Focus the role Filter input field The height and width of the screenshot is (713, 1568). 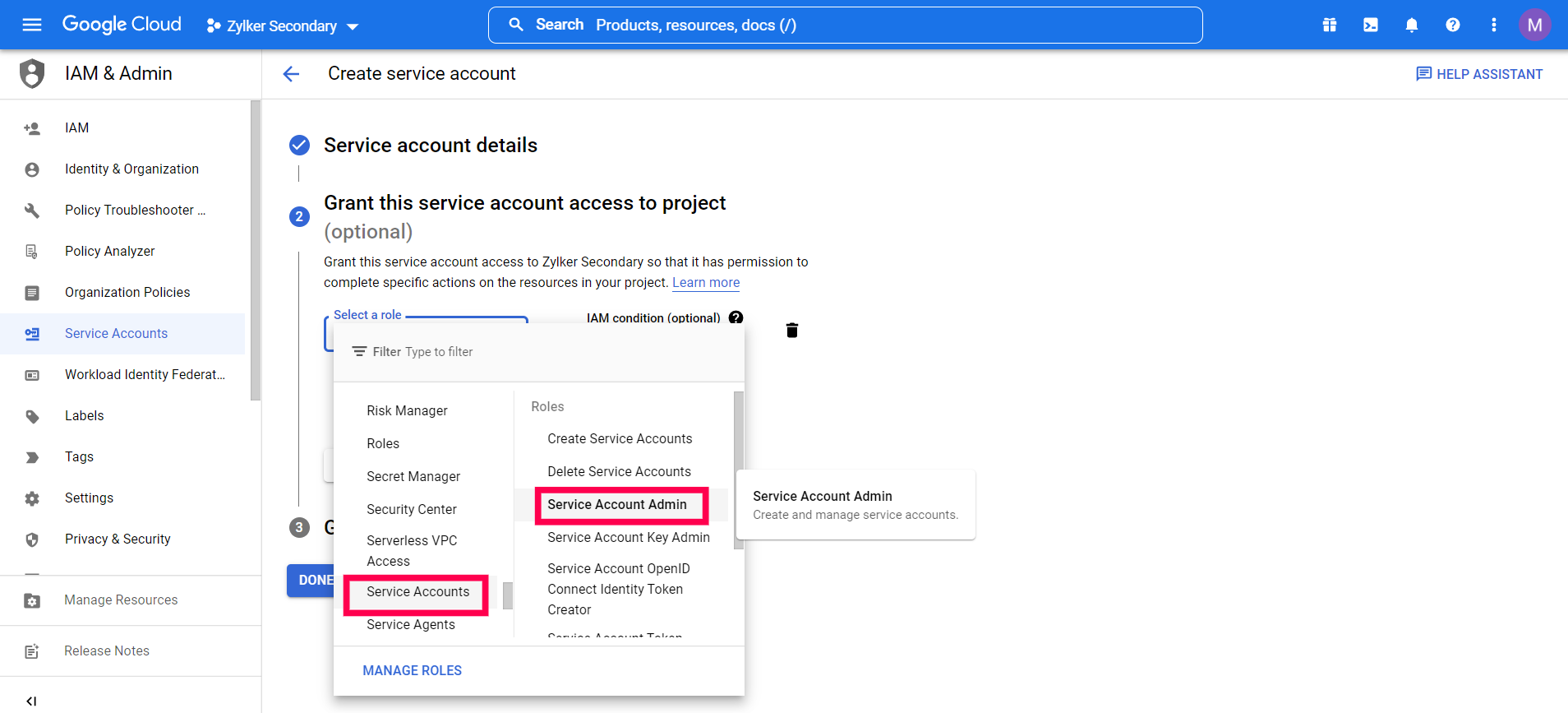click(539, 352)
